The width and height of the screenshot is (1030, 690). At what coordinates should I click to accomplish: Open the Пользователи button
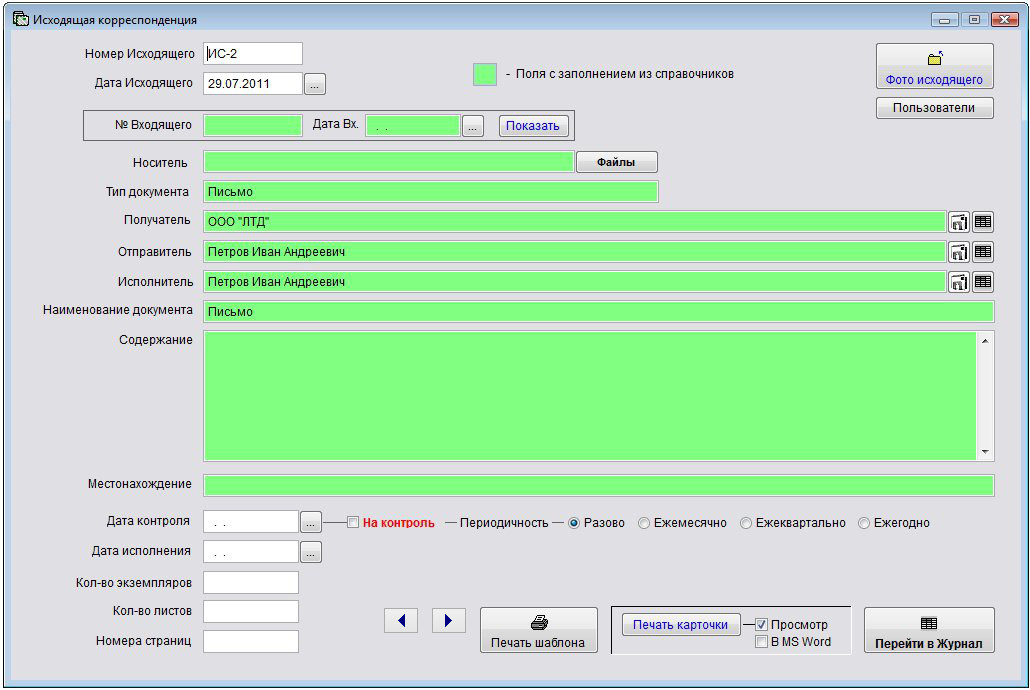(934, 108)
